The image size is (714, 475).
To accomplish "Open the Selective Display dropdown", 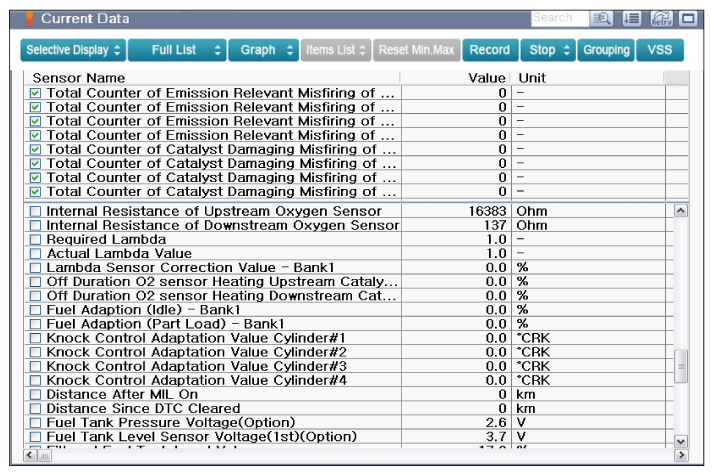I will (73, 50).
